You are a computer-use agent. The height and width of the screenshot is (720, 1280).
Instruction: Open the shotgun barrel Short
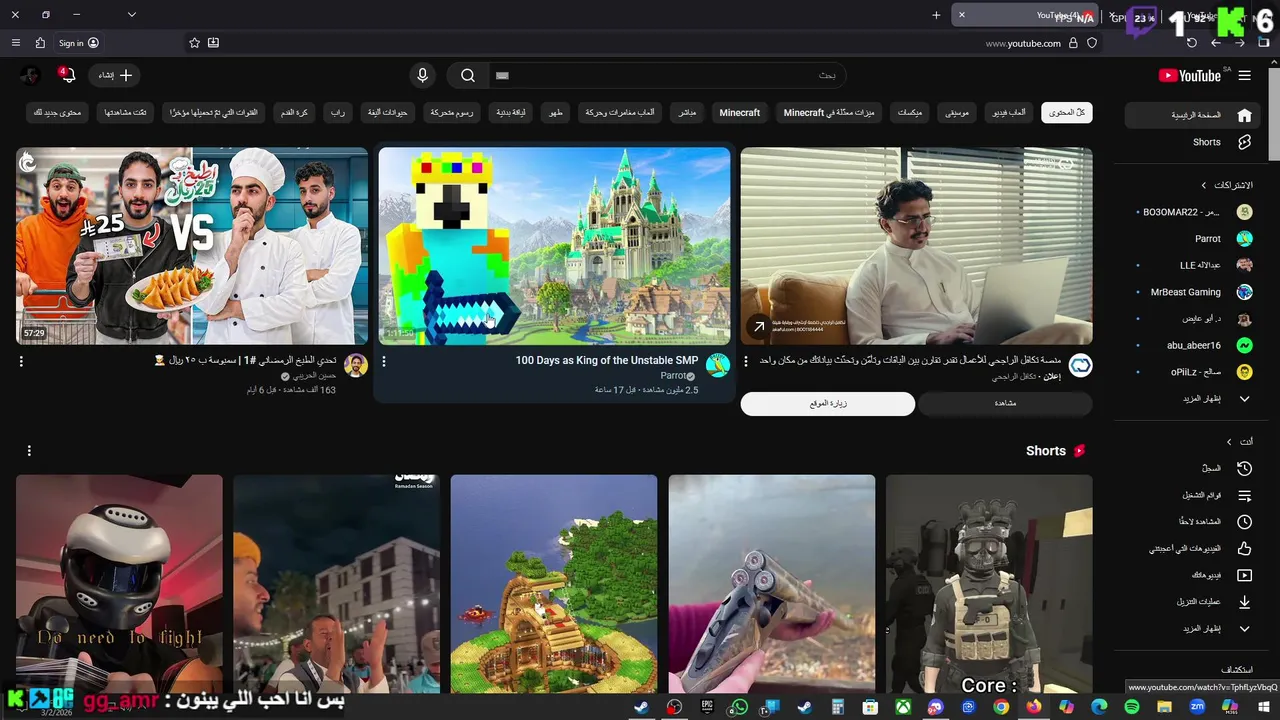[x=771, y=584]
